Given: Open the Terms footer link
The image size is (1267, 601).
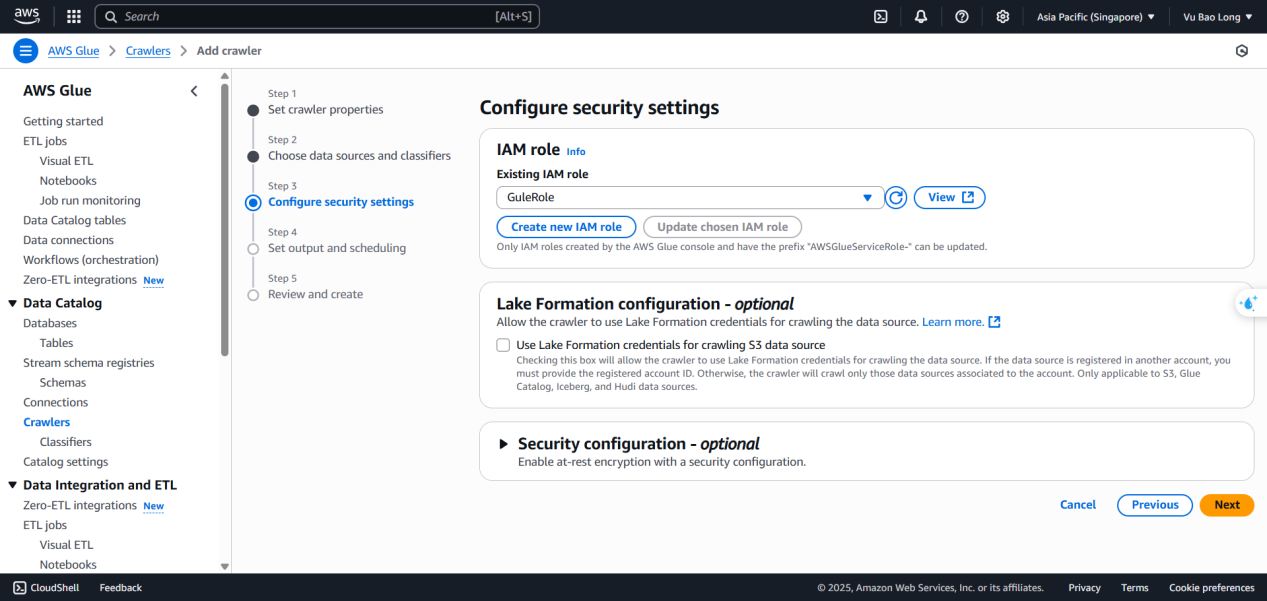Looking at the screenshot, I should [x=1135, y=588].
